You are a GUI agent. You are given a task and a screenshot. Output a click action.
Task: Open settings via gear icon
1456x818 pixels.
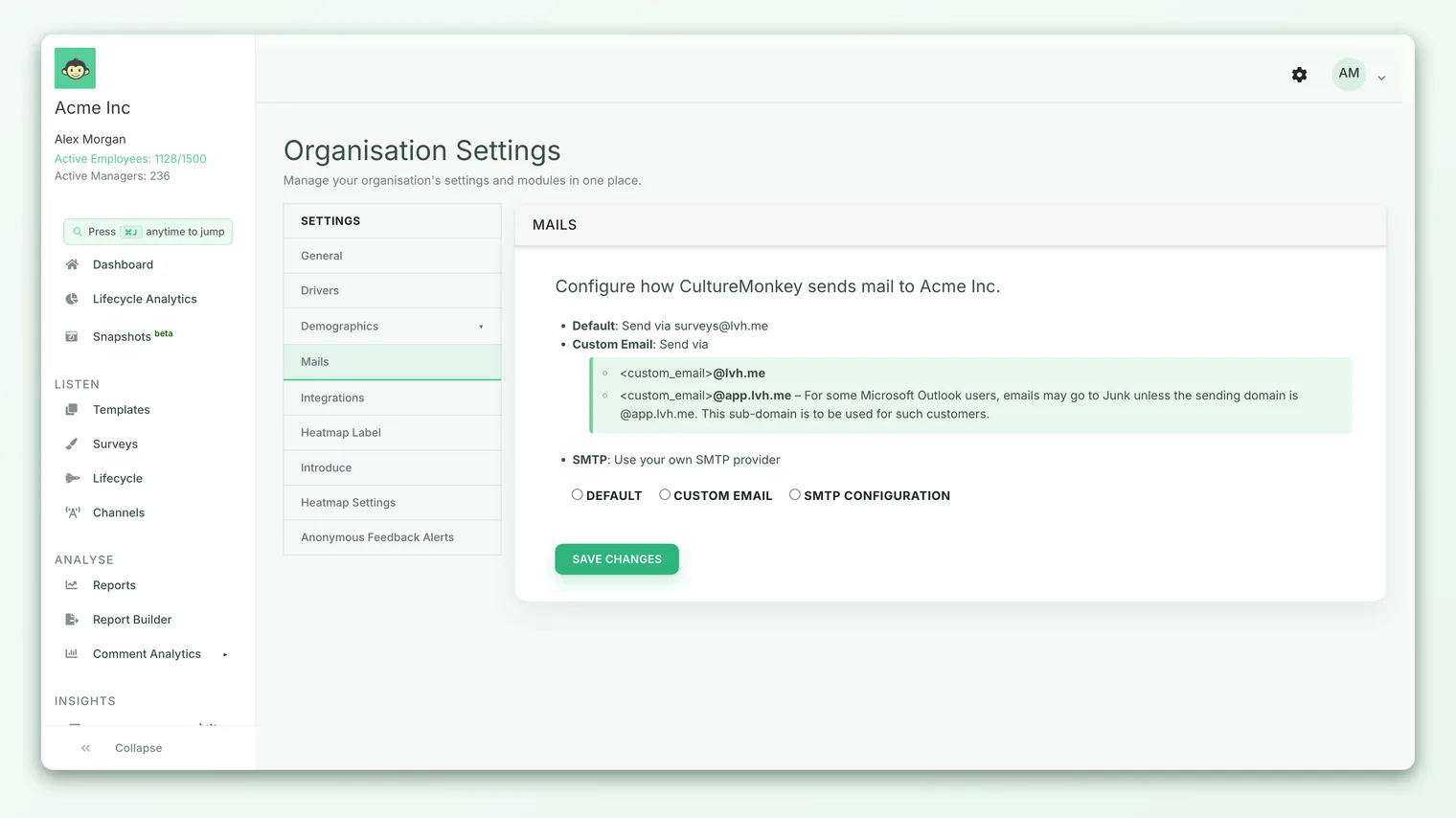(1299, 75)
